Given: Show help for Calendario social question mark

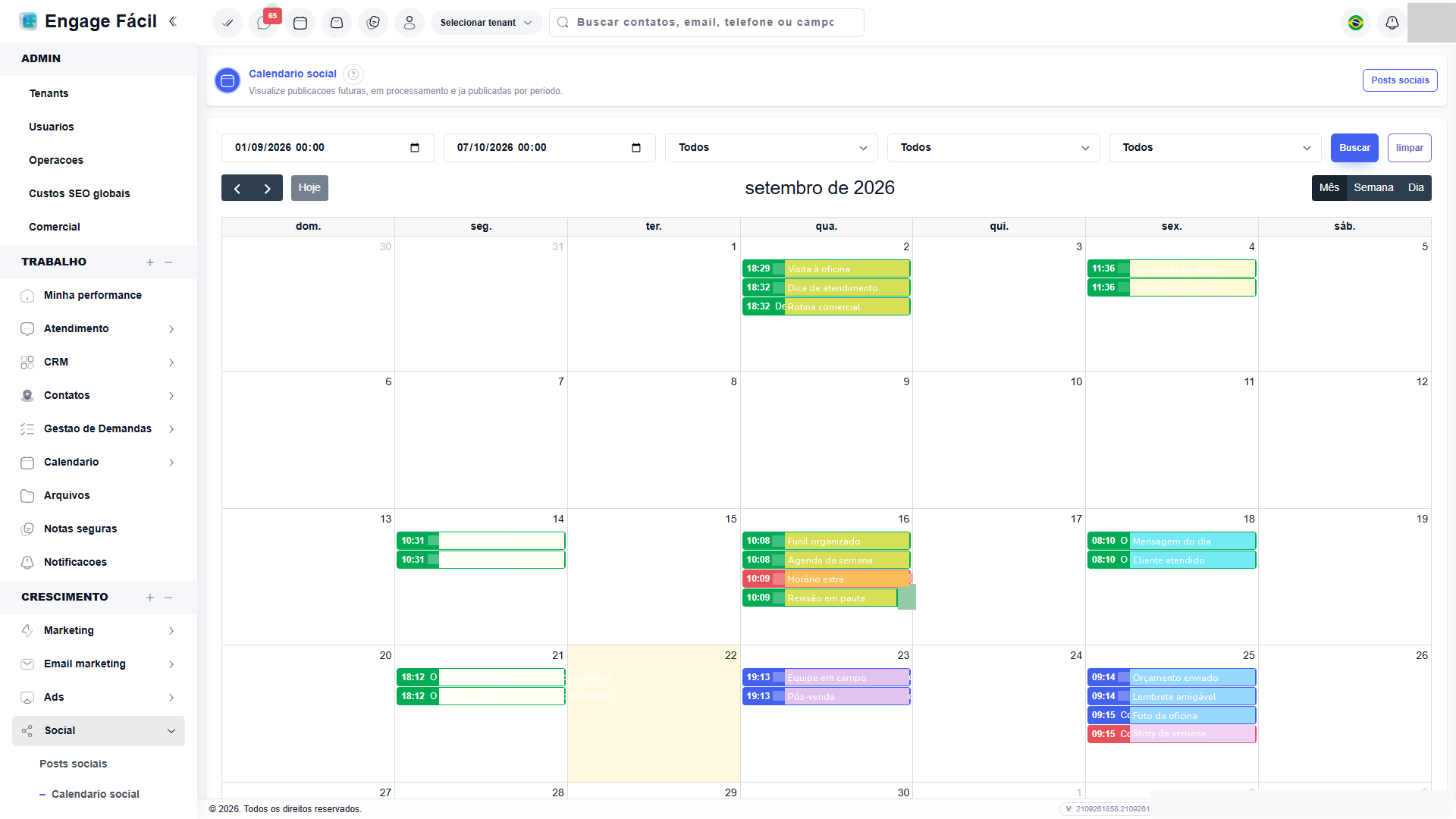Looking at the screenshot, I should [353, 74].
